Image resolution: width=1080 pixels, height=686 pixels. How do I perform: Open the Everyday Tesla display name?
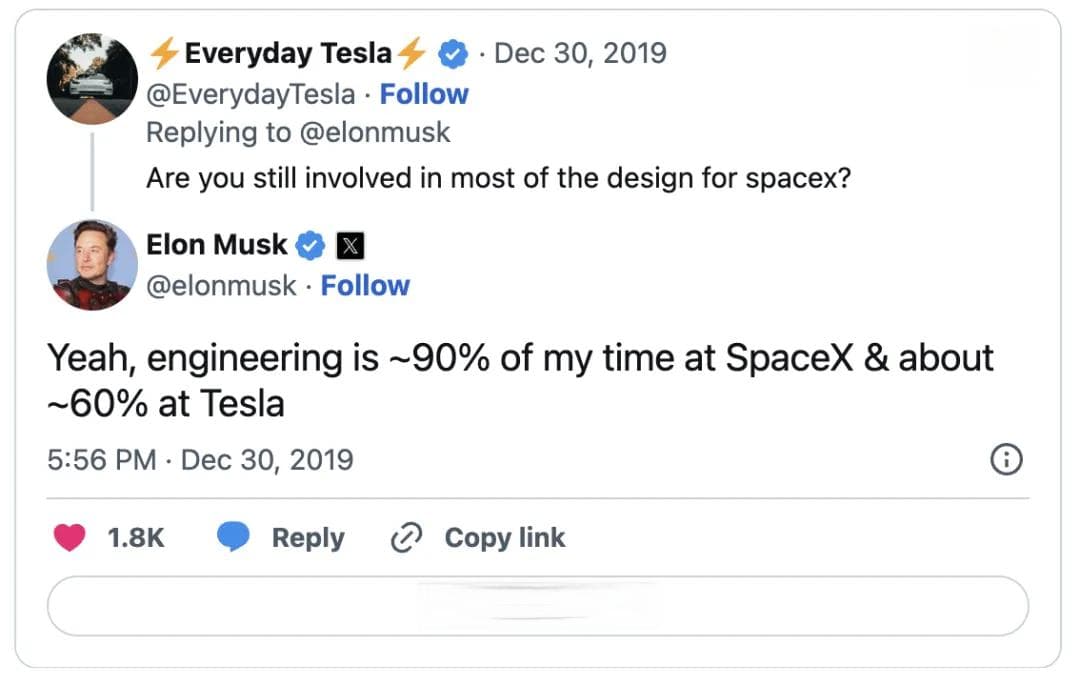click(288, 53)
